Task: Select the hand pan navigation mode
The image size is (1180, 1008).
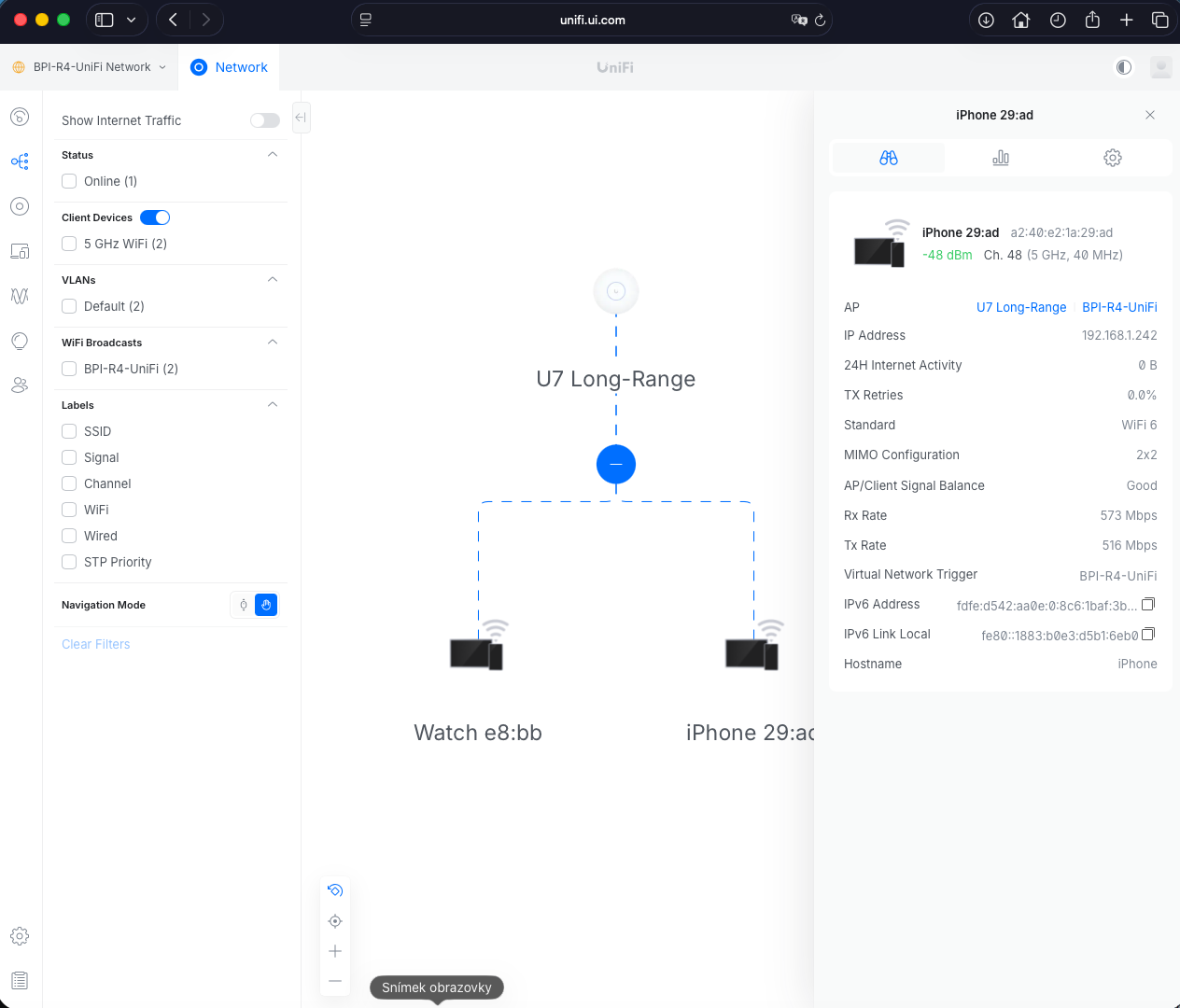Action: click(266, 605)
